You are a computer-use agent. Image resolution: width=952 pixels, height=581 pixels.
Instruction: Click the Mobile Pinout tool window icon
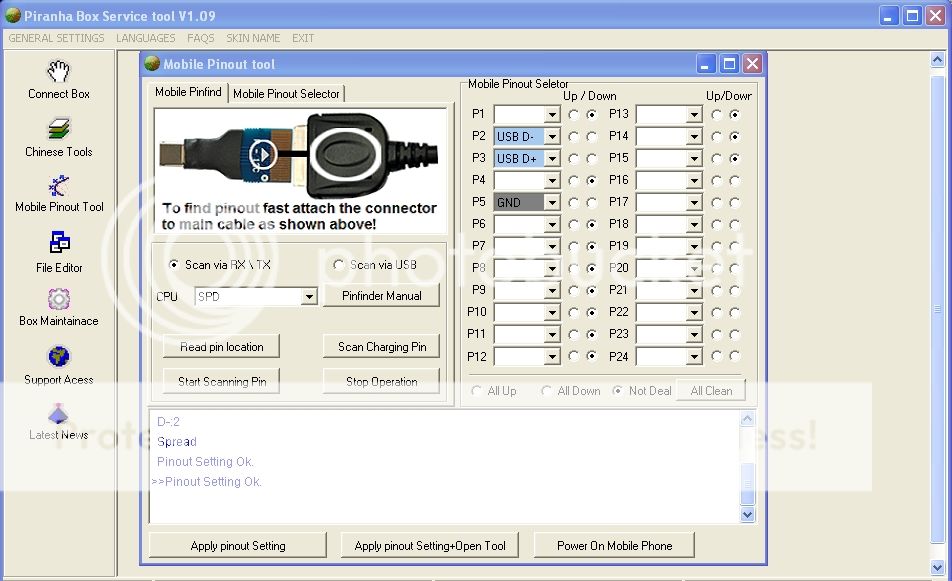pyautogui.click(x=152, y=63)
